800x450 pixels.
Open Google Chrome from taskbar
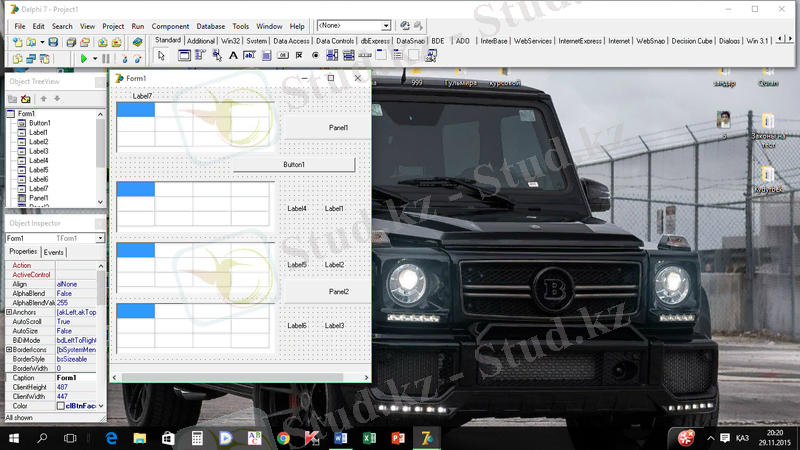pyautogui.click(x=283, y=438)
